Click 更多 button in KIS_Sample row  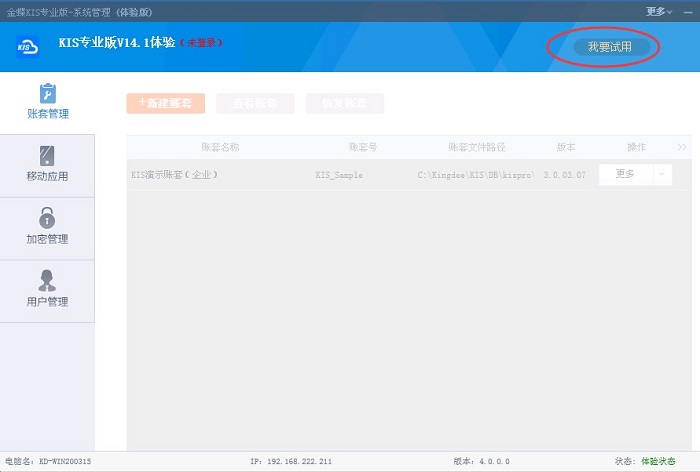point(625,174)
